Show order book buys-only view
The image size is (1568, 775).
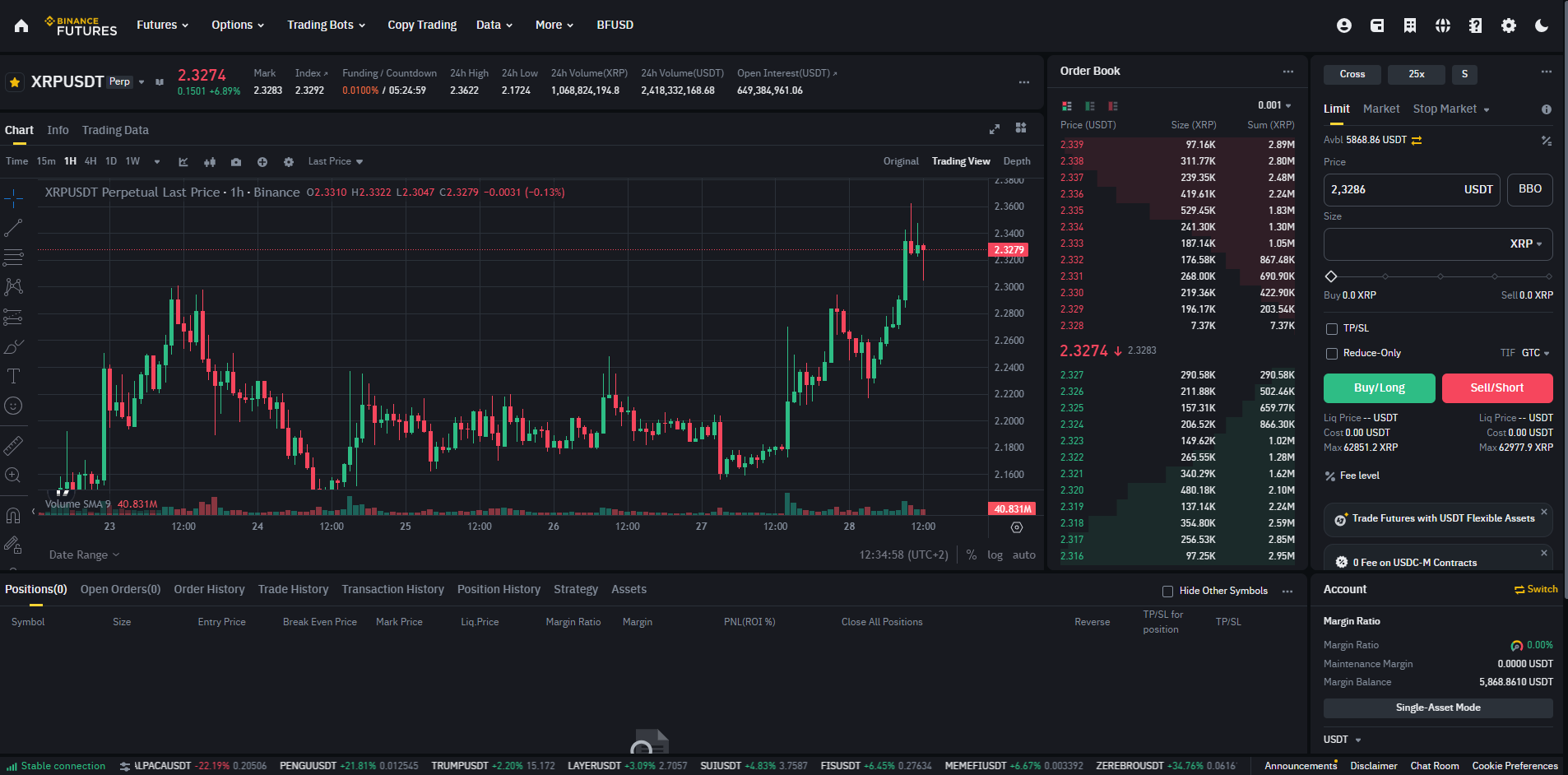point(1090,106)
